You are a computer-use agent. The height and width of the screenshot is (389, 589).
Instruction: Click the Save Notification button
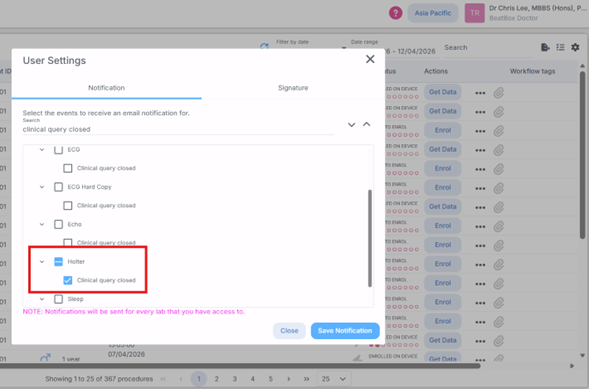tap(345, 331)
